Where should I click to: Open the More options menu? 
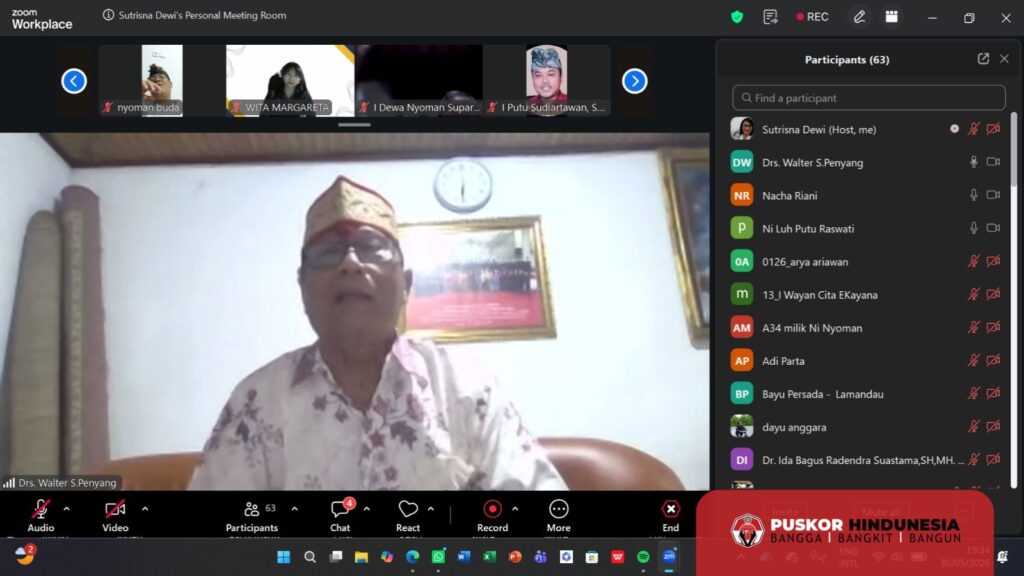(558, 515)
